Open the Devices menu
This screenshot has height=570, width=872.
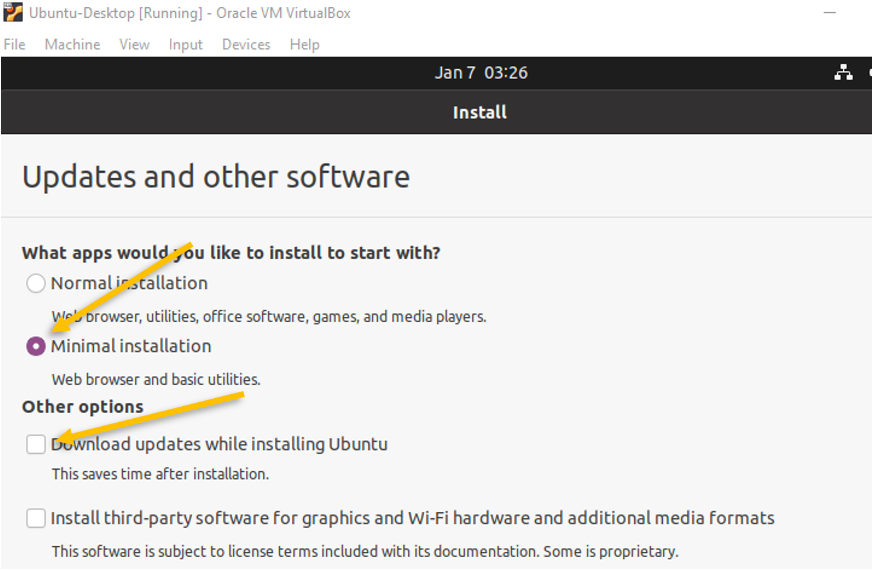coord(246,44)
